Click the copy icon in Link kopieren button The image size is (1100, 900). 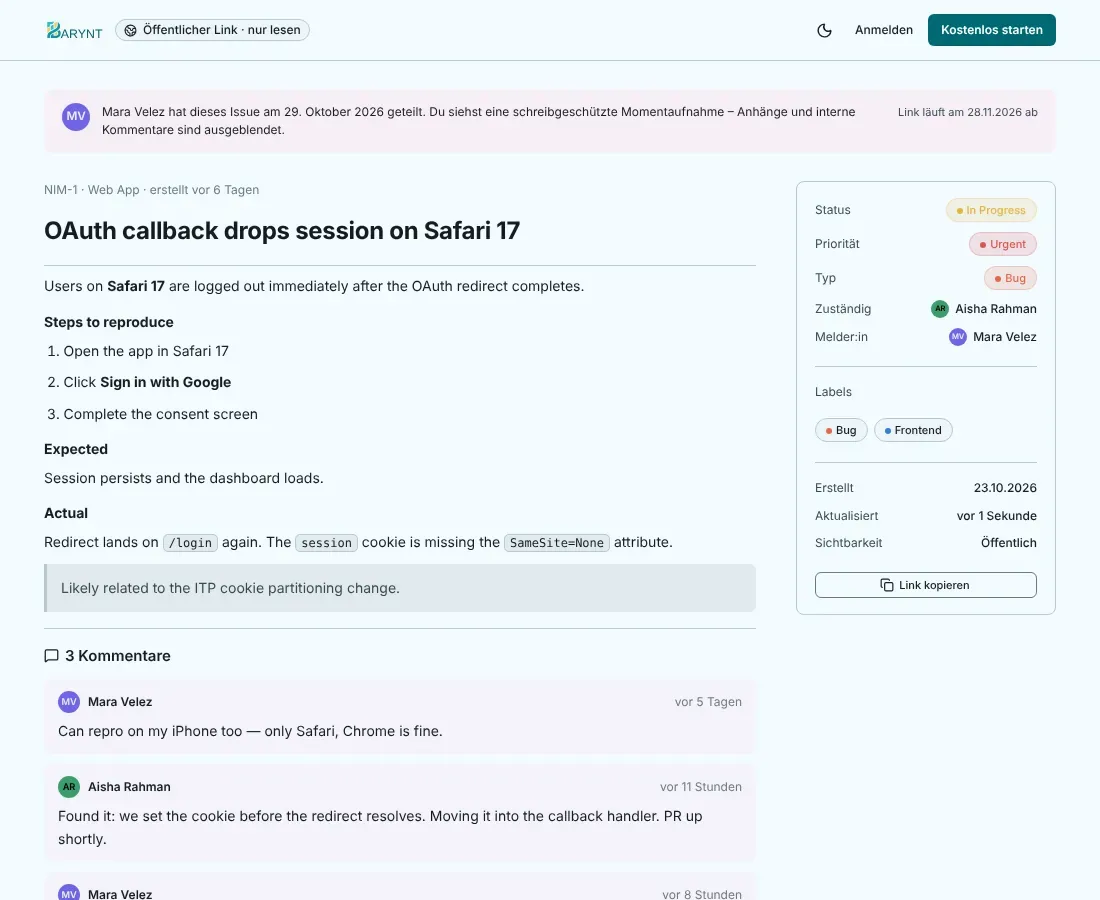[x=887, y=585]
